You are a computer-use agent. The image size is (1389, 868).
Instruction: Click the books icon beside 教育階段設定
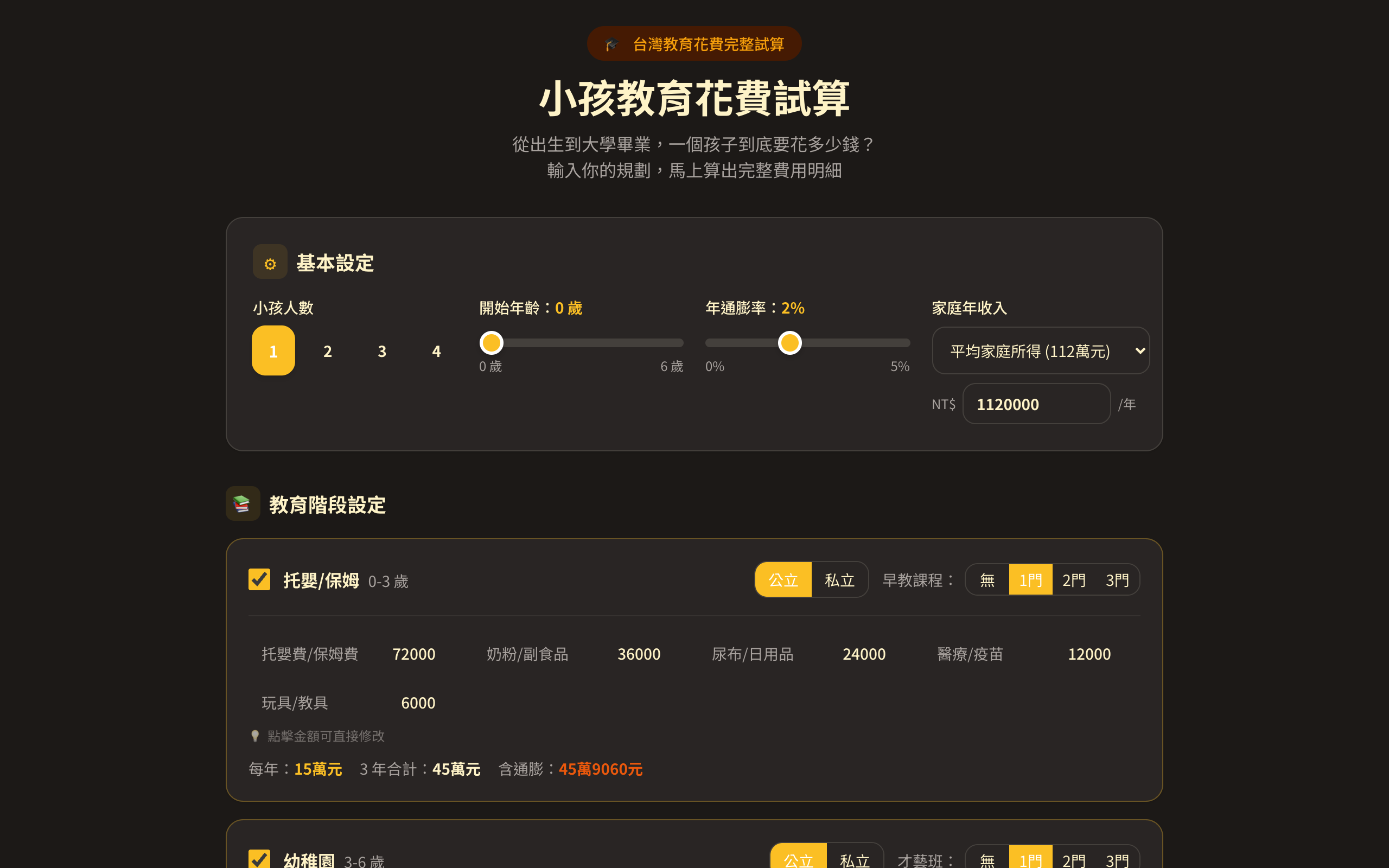tap(242, 503)
